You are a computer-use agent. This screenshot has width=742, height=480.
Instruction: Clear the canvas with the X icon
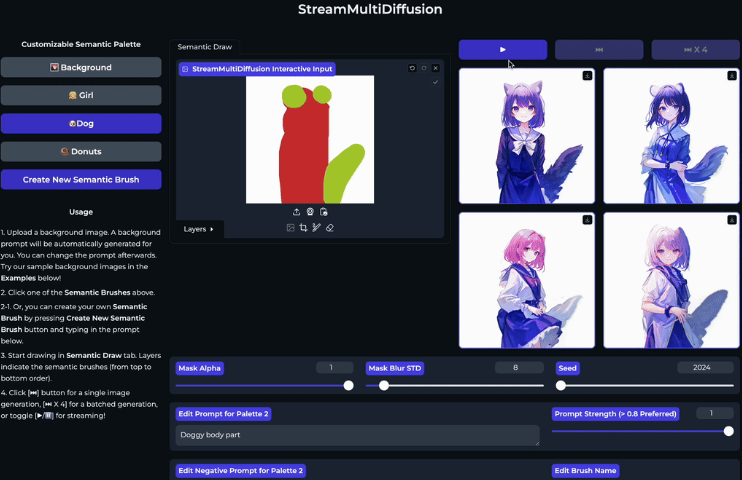tap(436, 68)
